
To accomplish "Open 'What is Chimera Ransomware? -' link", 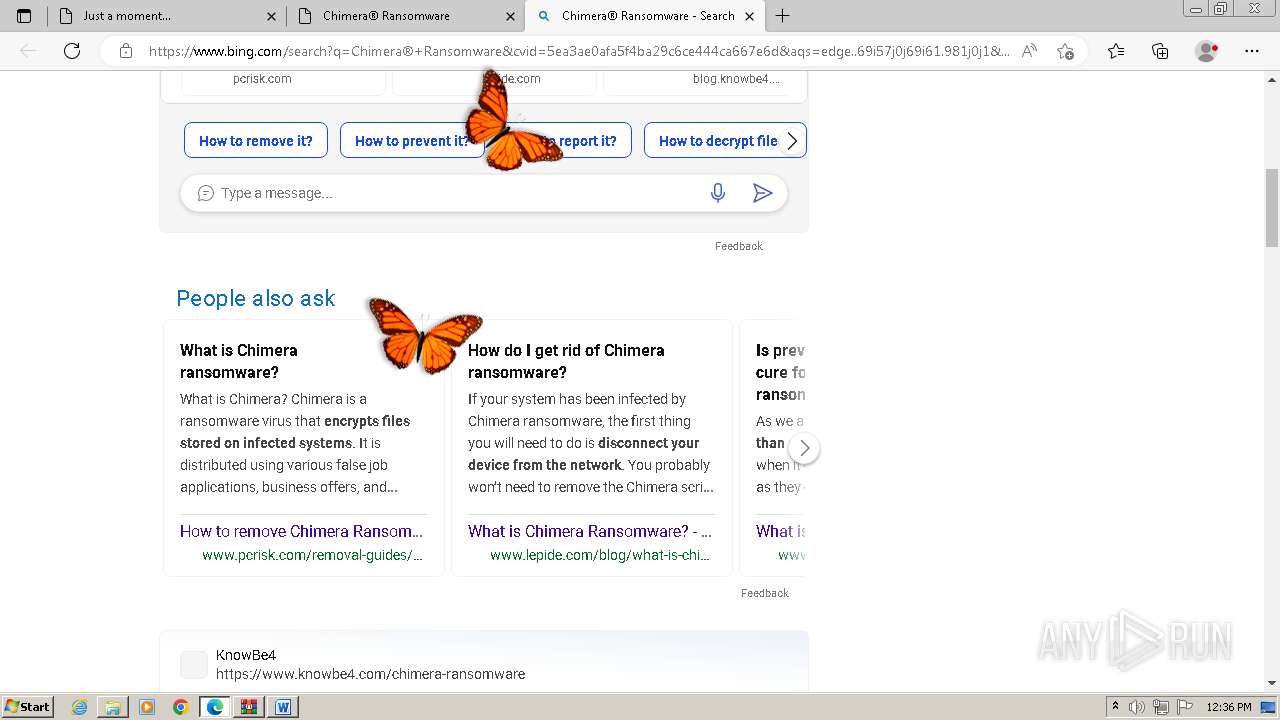I will [590, 531].
